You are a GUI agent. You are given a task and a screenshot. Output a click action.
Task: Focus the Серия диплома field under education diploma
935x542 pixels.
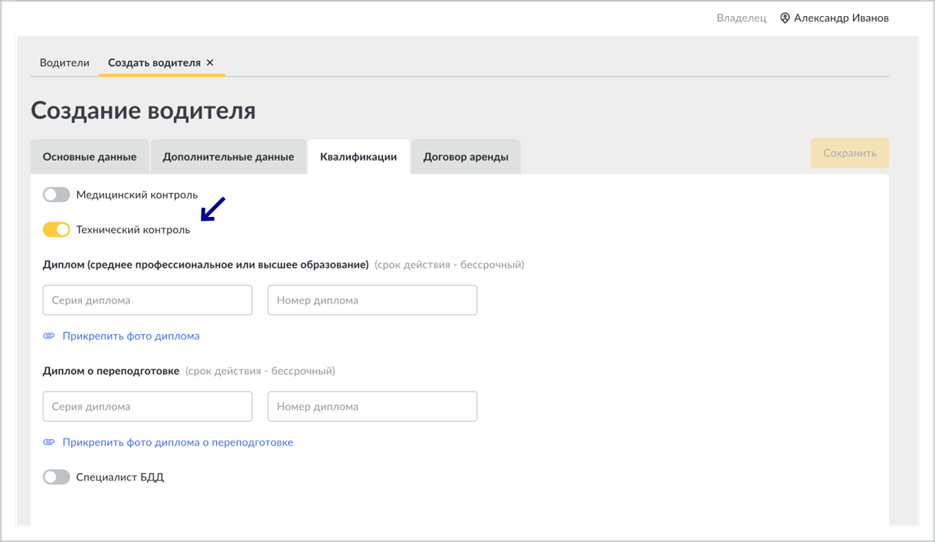click(147, 300)
